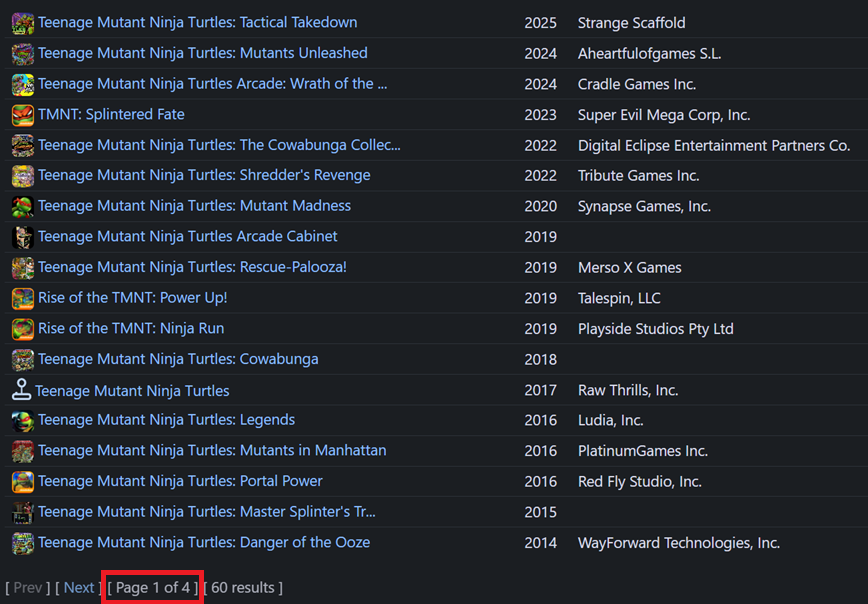Select the Super Evil Mega Corp, Inc. text
This screenshot has width=868, height=604.
pos(664,115)
